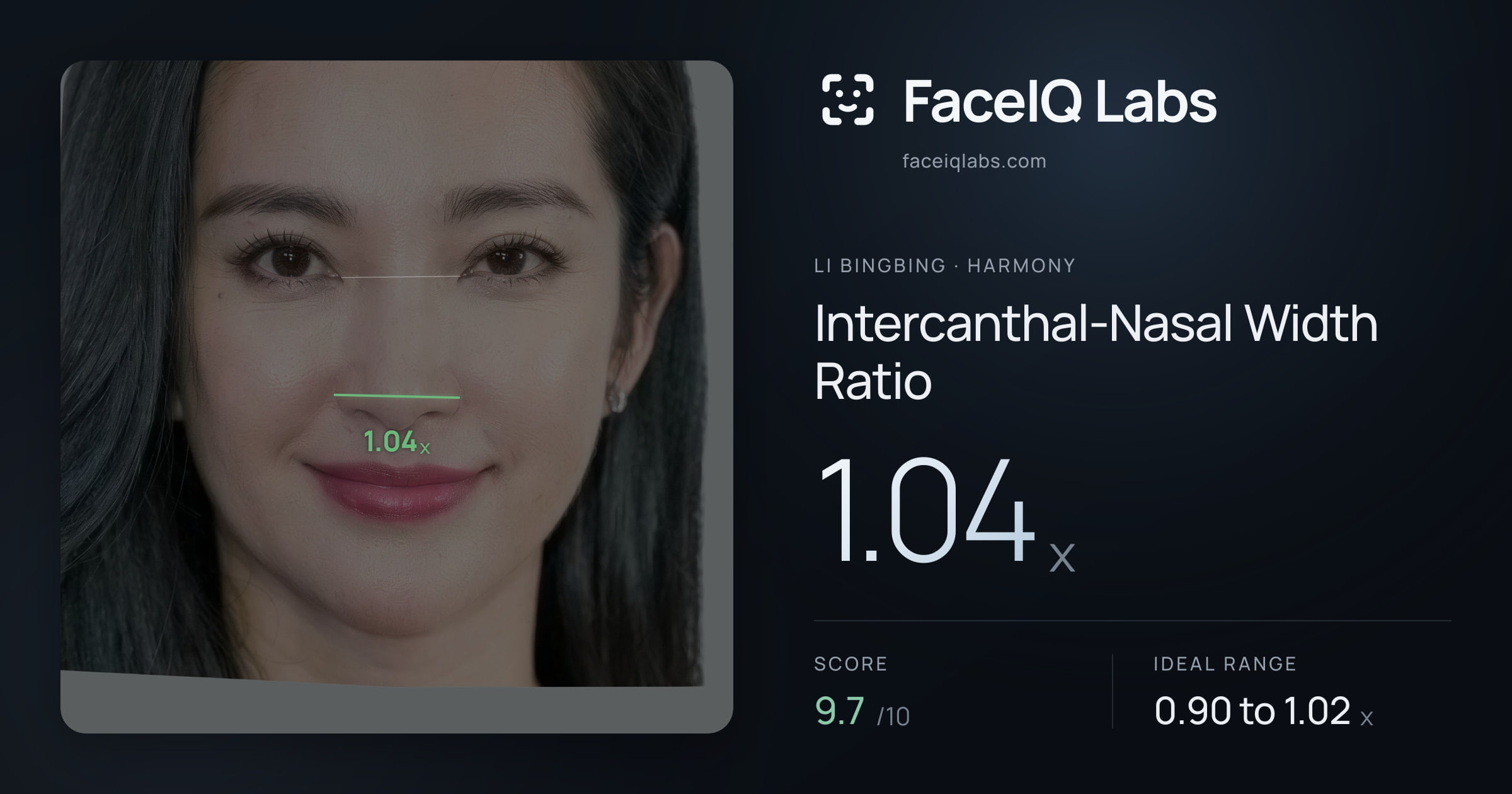Click the face photo thumbnail
This screenshot has height=794, width=1512.
pyautogui.click(x=397, y=397)
